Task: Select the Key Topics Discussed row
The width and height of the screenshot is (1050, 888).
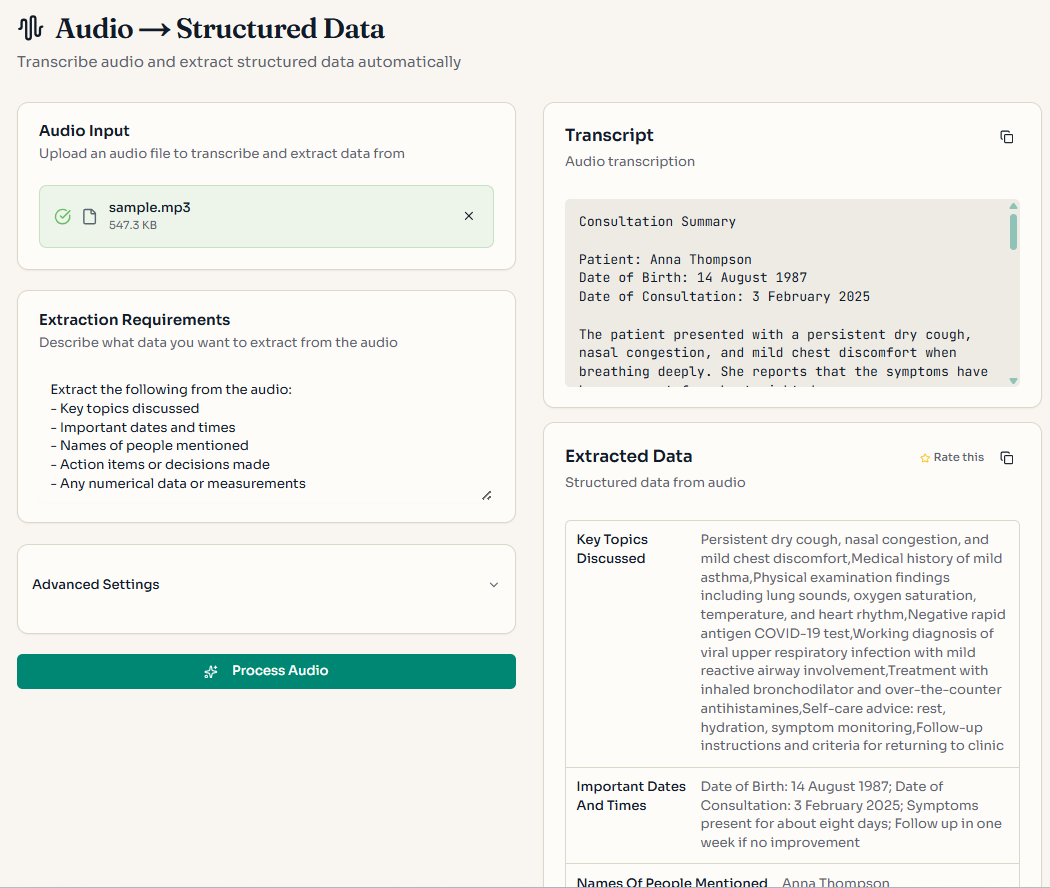Action: point(792,642)
